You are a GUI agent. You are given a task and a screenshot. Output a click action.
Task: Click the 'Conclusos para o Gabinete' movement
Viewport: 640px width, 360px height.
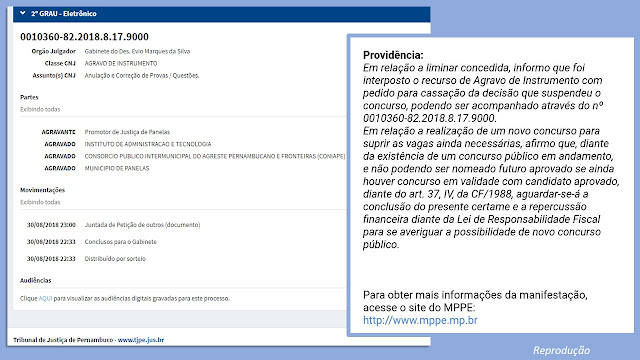coord(120,242)
